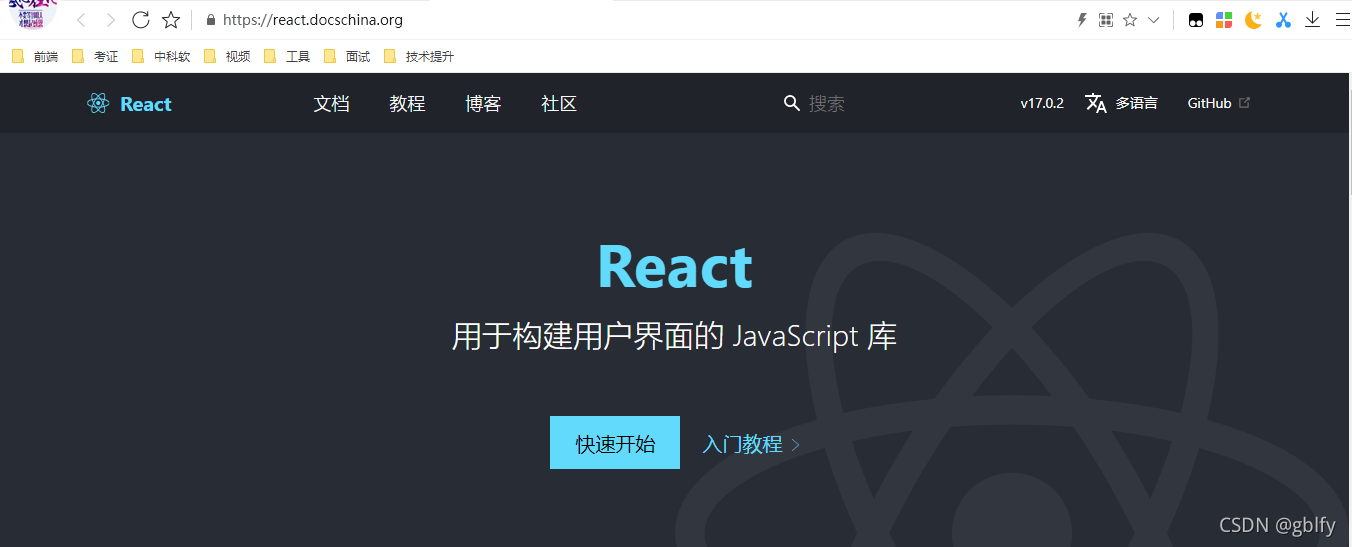
Task: Click the chevron after 入门教程
Action: [796, 445]
